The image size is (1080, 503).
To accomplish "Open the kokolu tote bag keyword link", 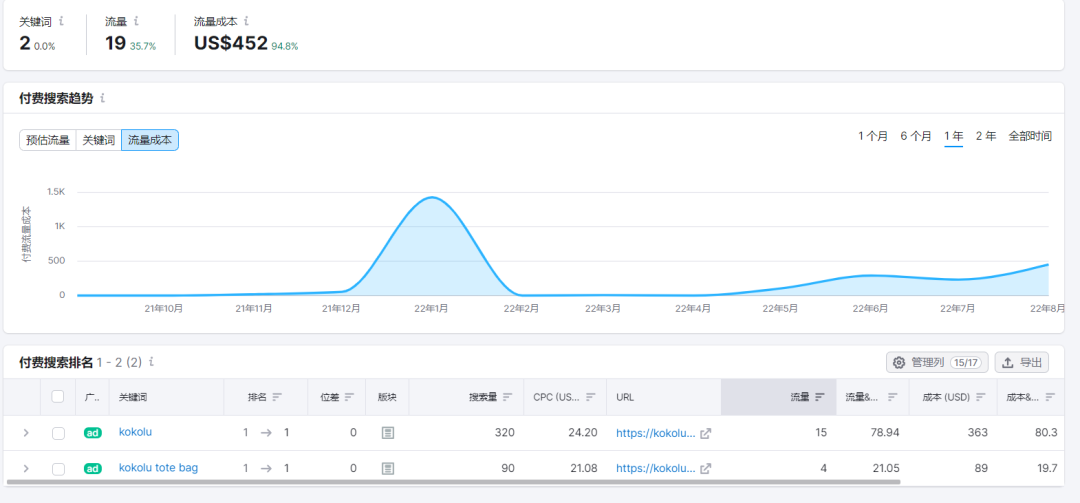I will pyautogui.click(x=158, y=467).
